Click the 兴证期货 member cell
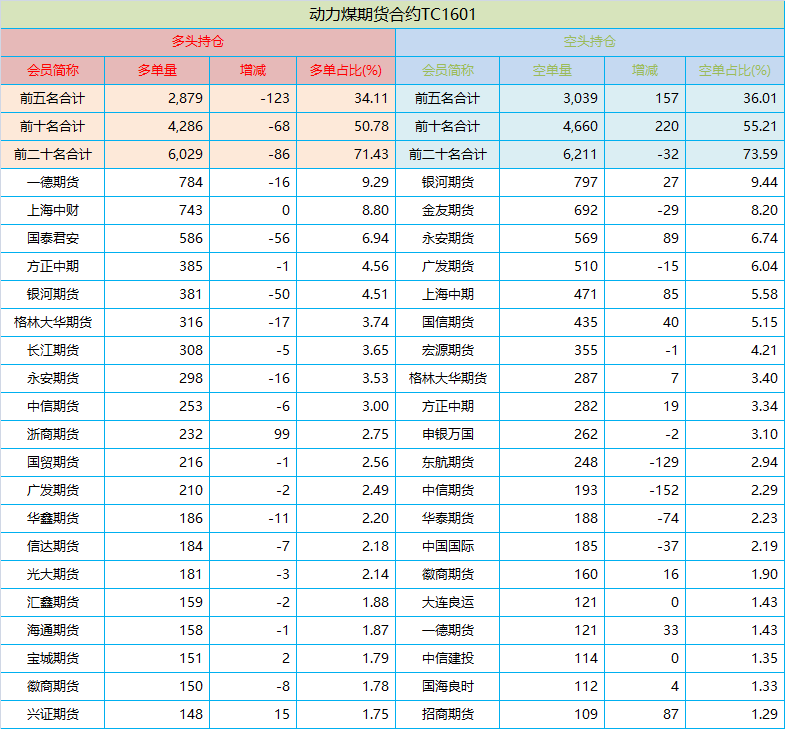The image size is (785, 729). coord(53,715)
